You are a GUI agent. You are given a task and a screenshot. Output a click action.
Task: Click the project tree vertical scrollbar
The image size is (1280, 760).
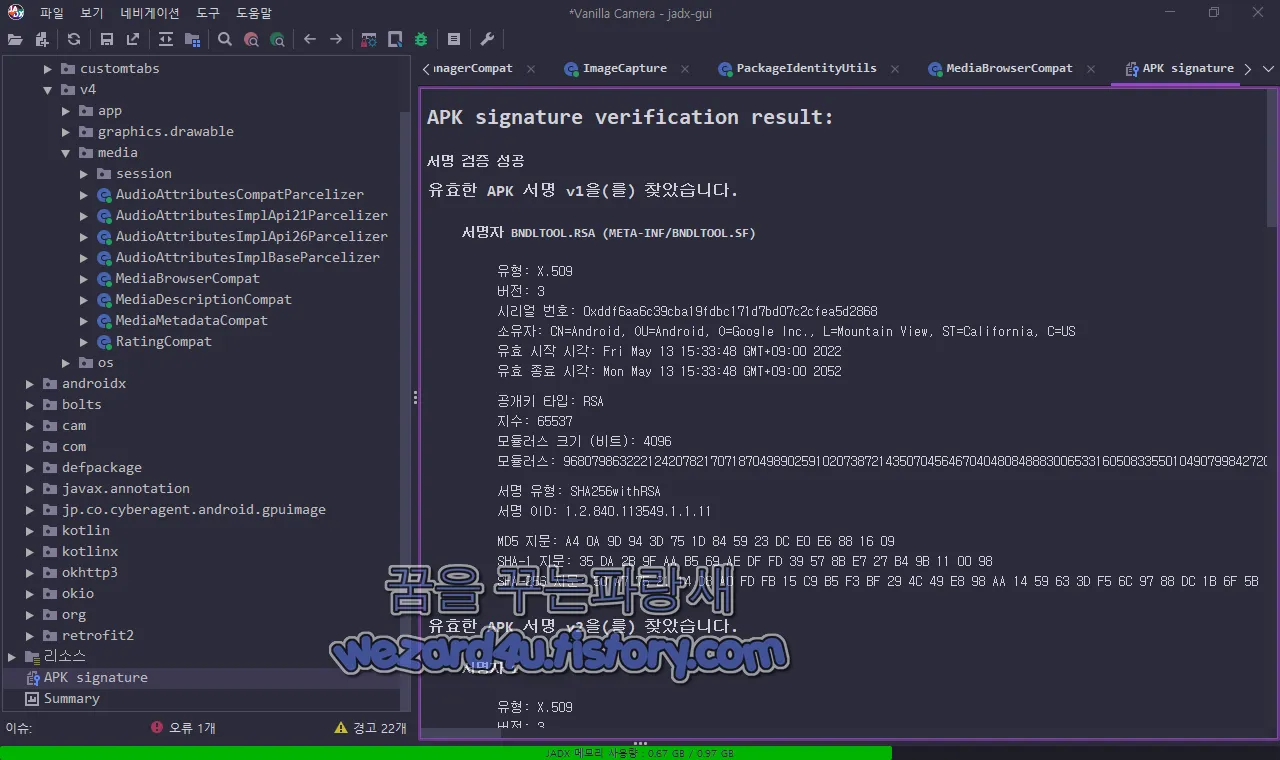pos(405,410)
